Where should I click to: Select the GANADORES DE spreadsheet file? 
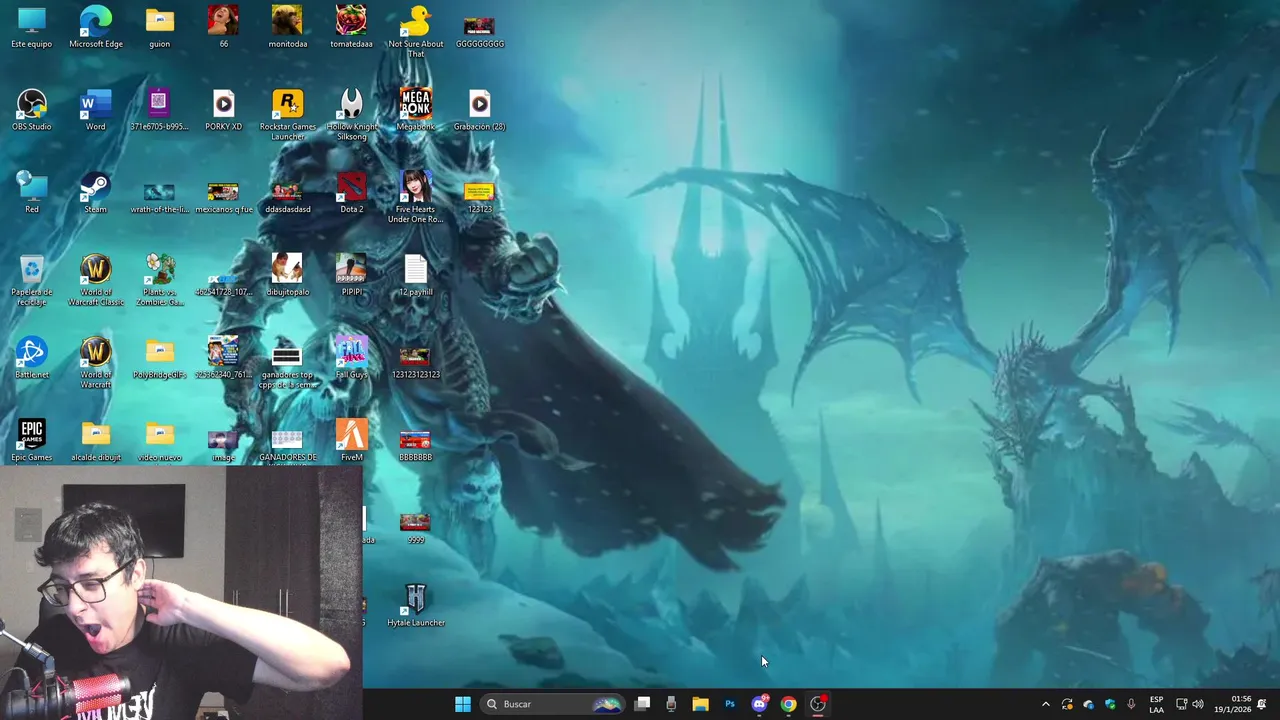click(287, 446)
